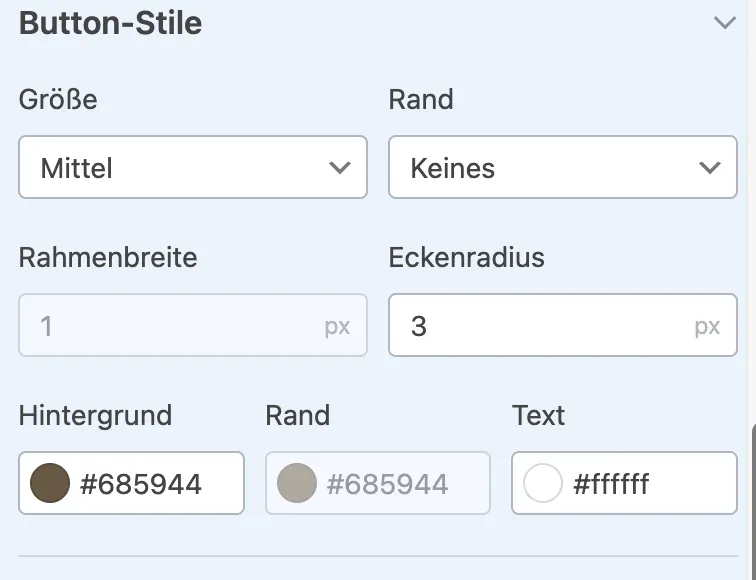This screenshot has width=756, height=580.
Task: Click the Rand gray color swatch
Action: click(x=297, y=483)
